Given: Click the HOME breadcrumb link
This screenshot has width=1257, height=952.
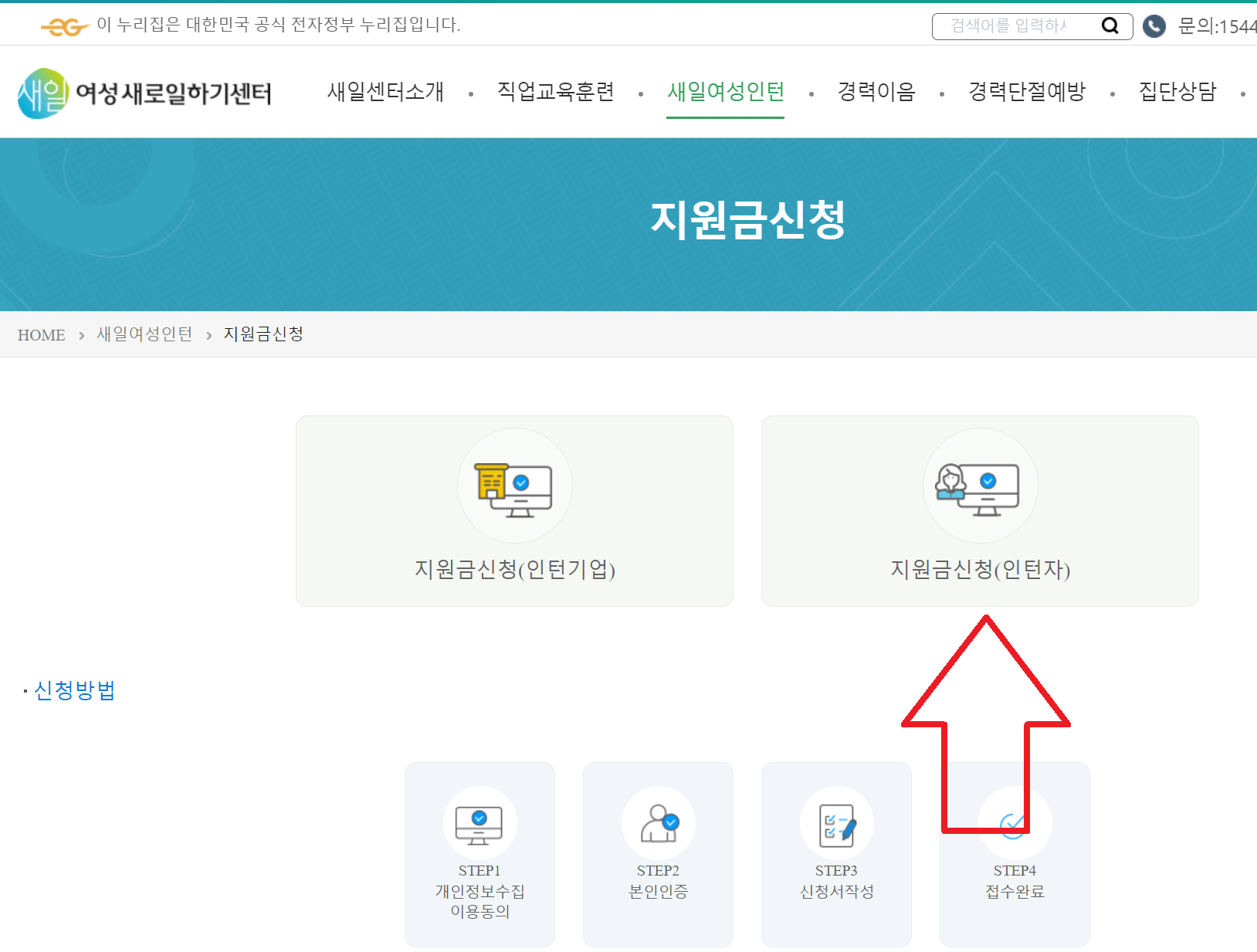Looking at the screenshot, I should [x=41, y=335].
